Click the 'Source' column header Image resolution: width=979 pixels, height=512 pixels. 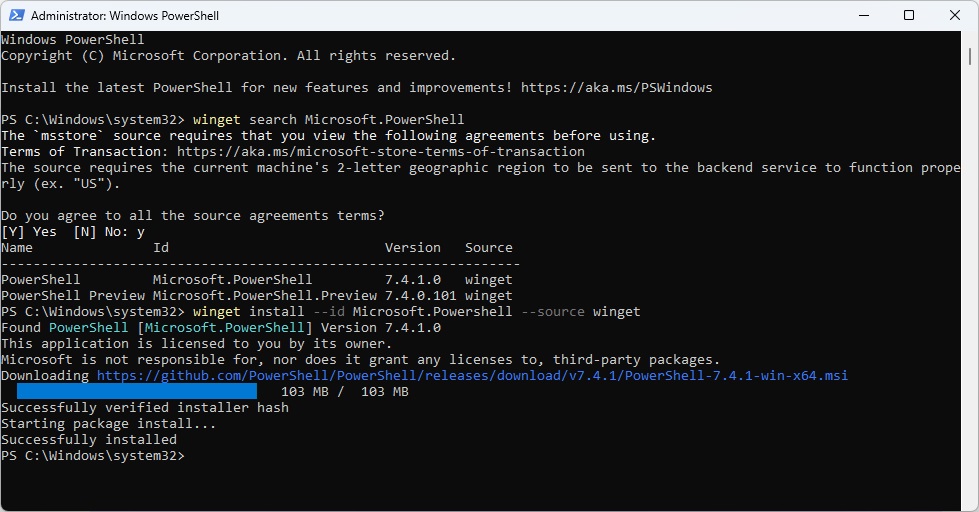click(x=488, y=247)
